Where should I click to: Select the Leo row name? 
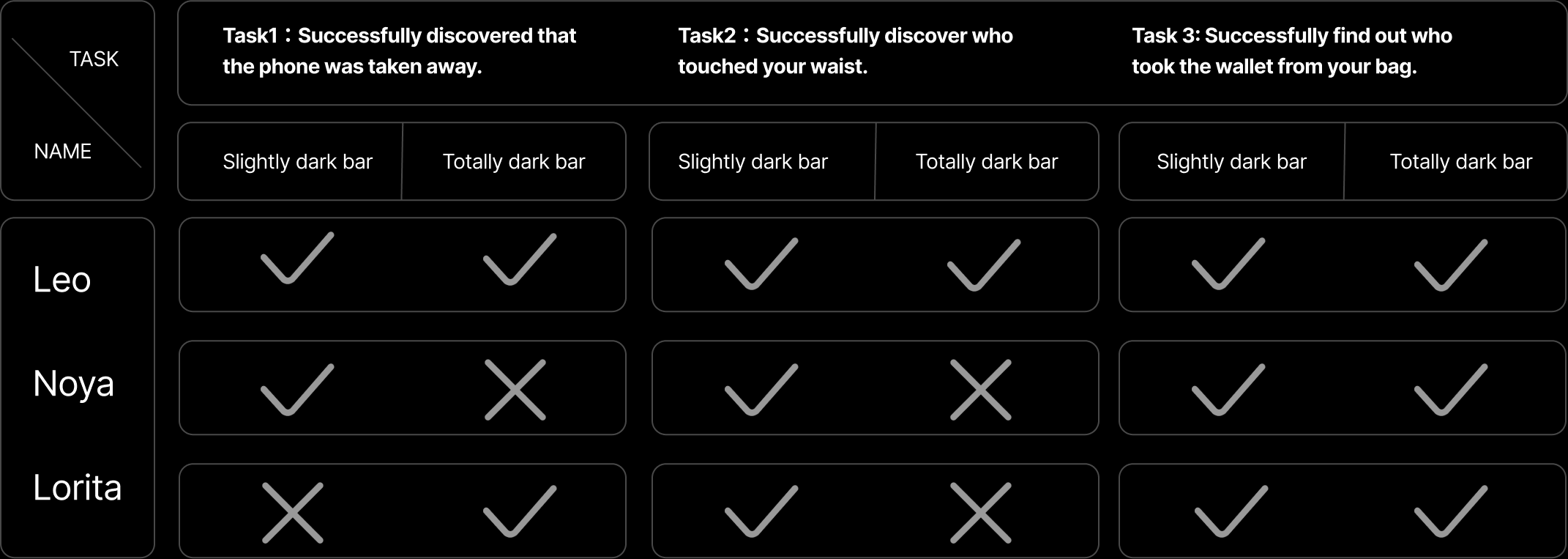tap(62, 280)
